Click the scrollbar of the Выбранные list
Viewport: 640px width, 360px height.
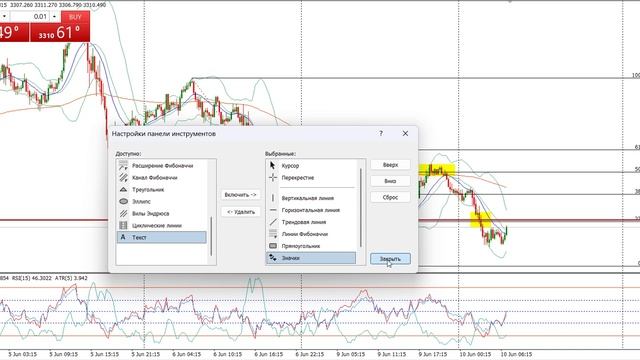click(361, 207)
